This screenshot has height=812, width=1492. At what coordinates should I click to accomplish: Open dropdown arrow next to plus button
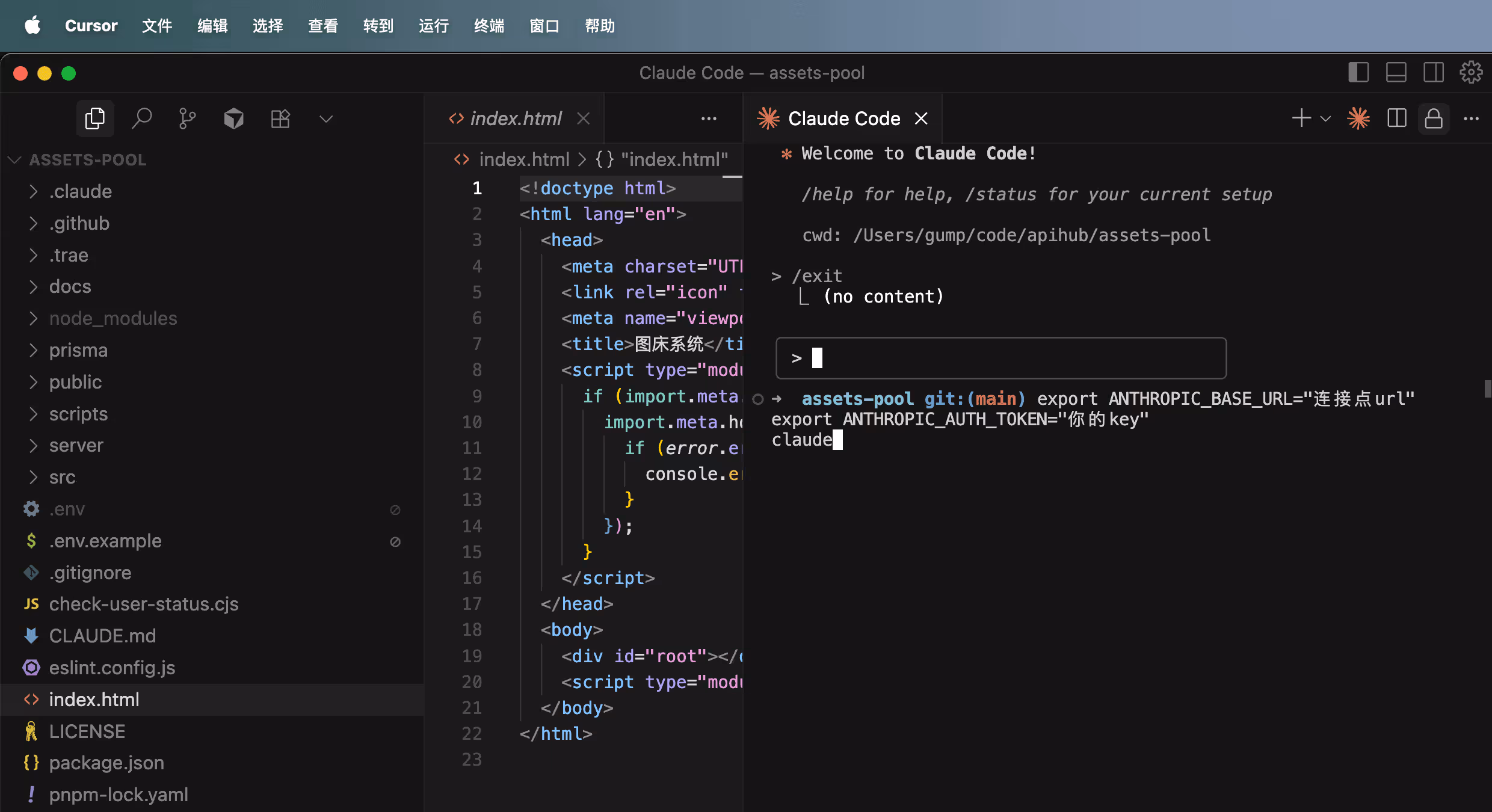[x=1325, y=118]
